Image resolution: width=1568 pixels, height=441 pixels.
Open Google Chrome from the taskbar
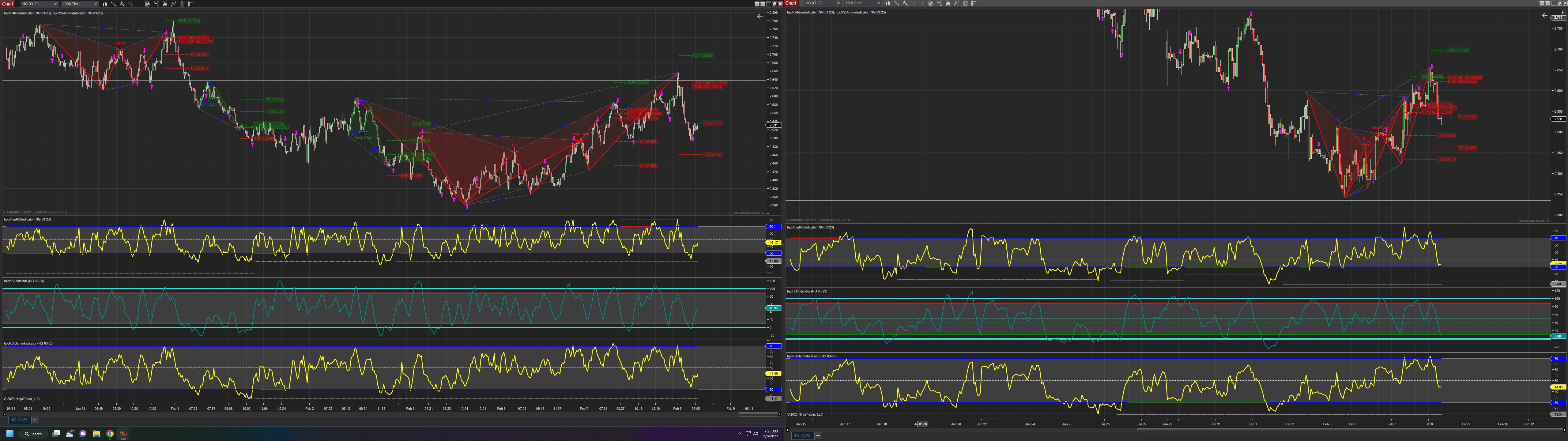pyautogui.click(x=110, y=434)
